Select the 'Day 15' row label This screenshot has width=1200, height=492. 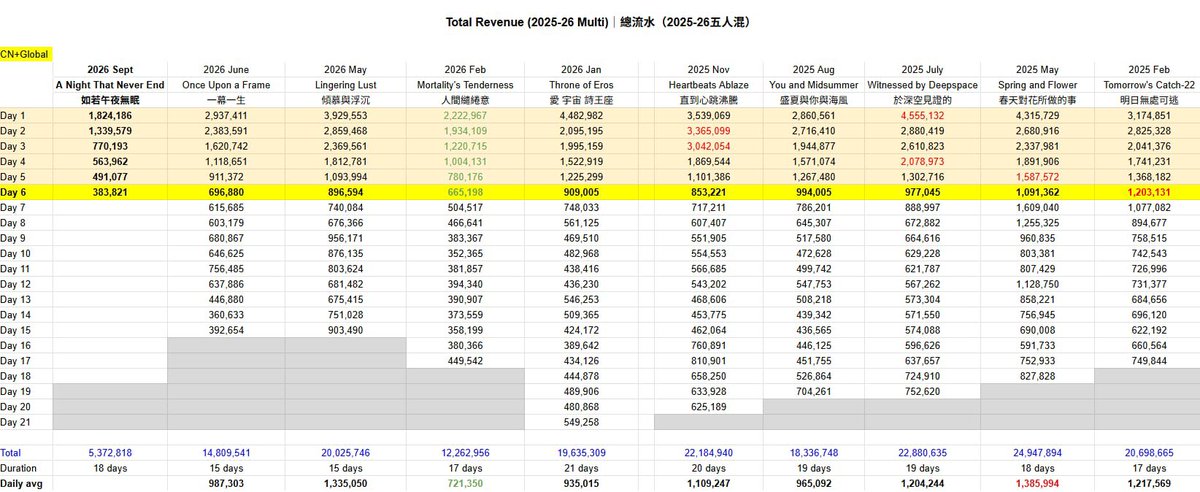point(17,329)
